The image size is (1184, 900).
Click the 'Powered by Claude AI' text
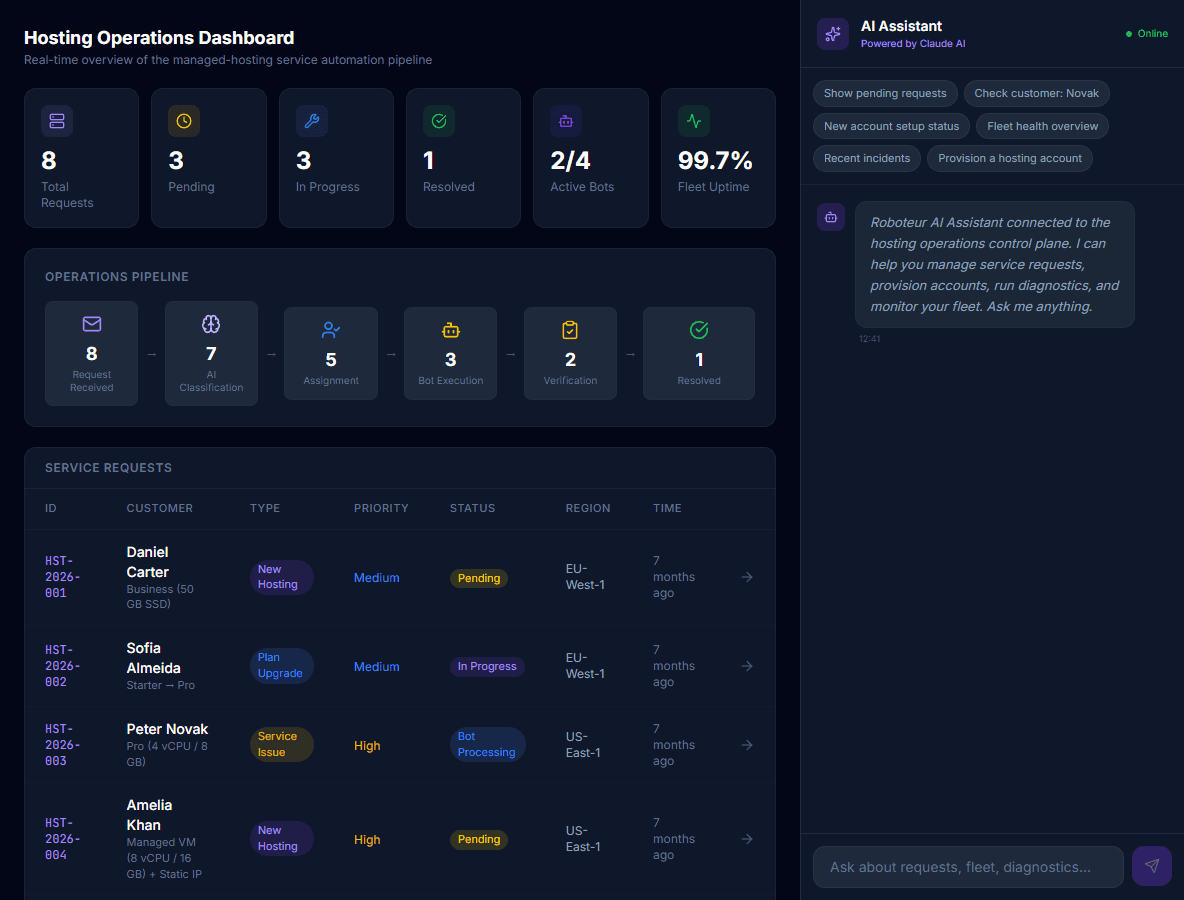913,44
